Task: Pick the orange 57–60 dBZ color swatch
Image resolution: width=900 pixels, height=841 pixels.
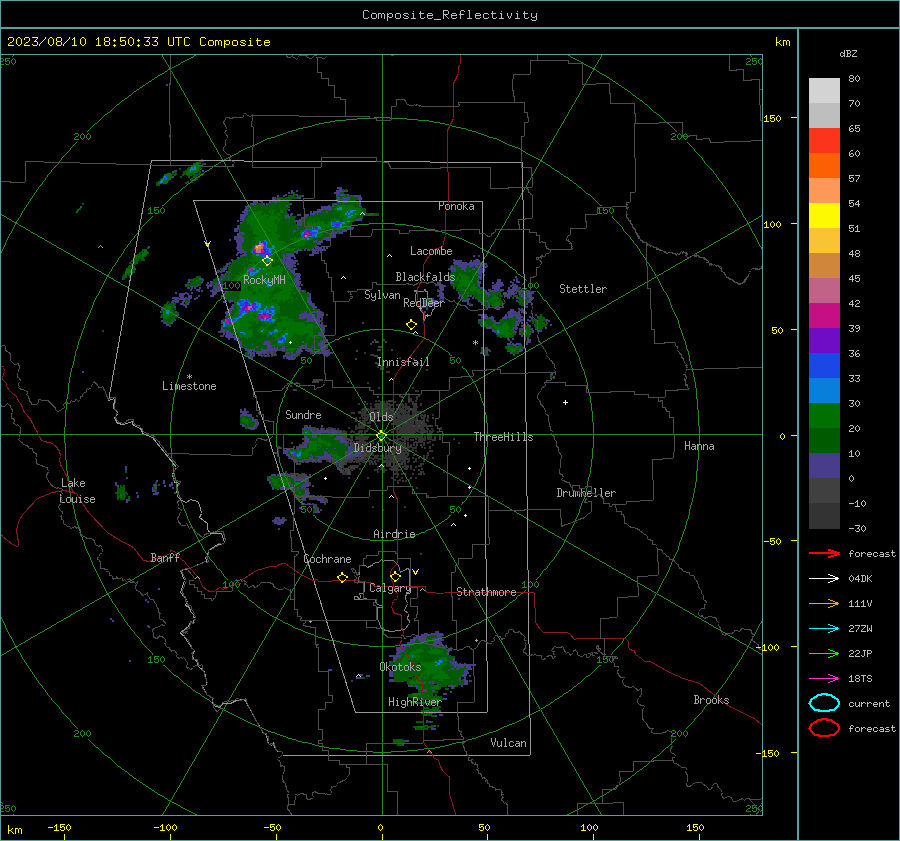Action: (x=824, y=166)
